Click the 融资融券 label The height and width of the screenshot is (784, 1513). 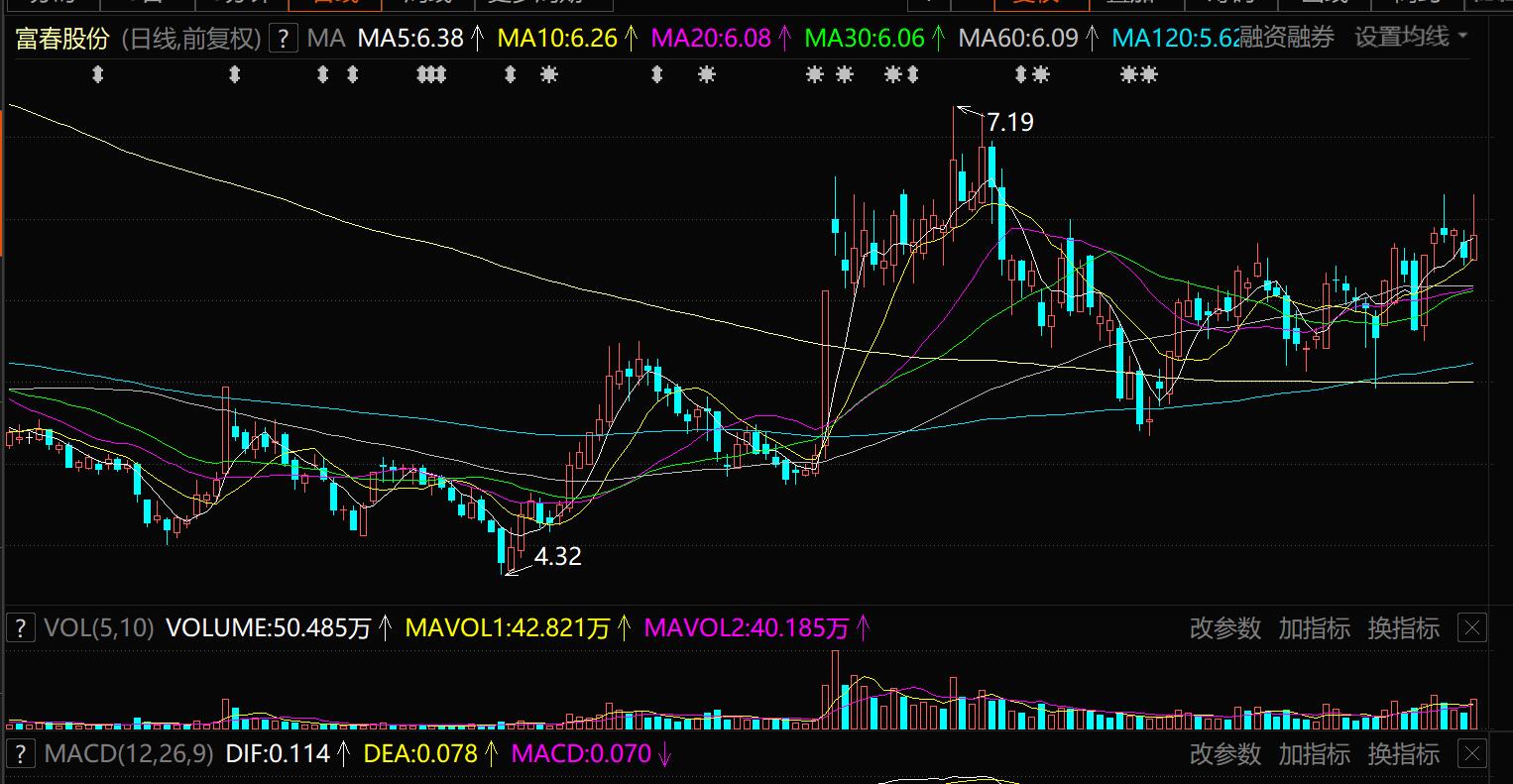coord(1287,38)
